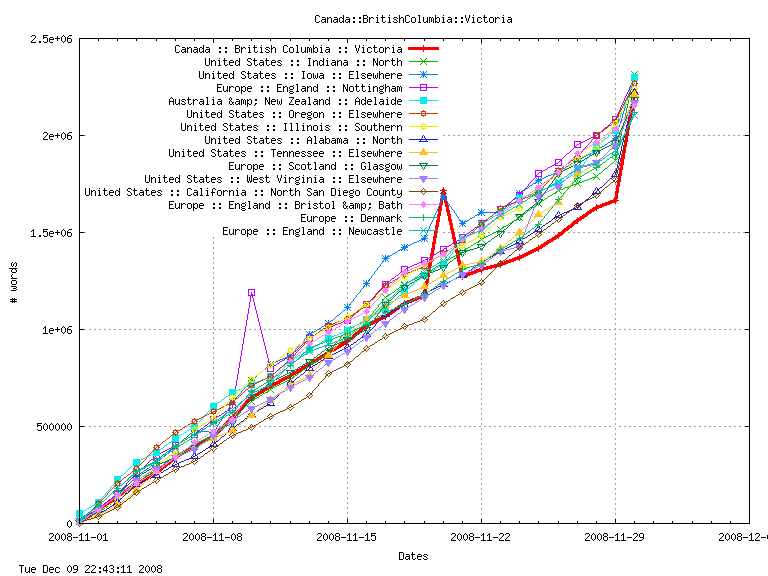Viewport: 768px width, 576px height.
Task: Click the green X marker for Indiana North
Action: point(424,62)
